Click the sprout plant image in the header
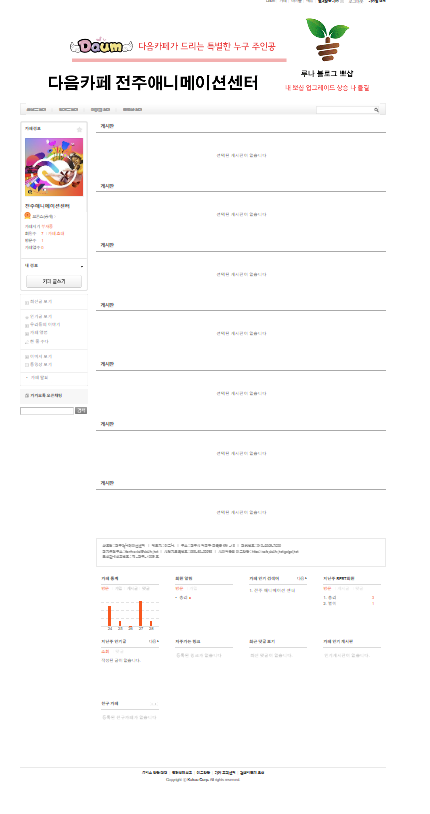The height and width of the screenshot is (814, 430). tap(327, 40)
